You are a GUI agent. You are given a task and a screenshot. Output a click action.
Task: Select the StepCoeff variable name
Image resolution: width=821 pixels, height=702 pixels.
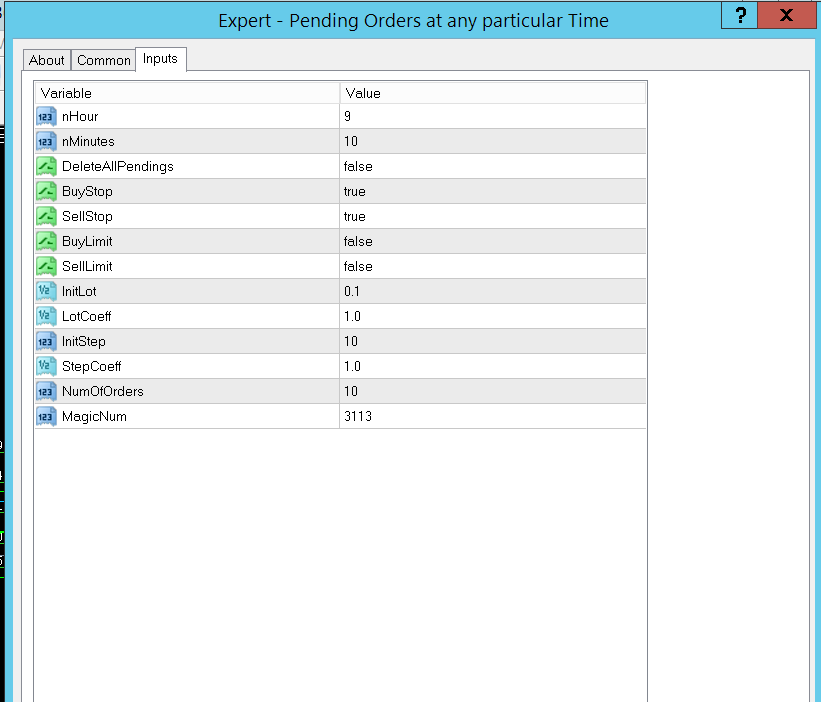tap(92, 366)
